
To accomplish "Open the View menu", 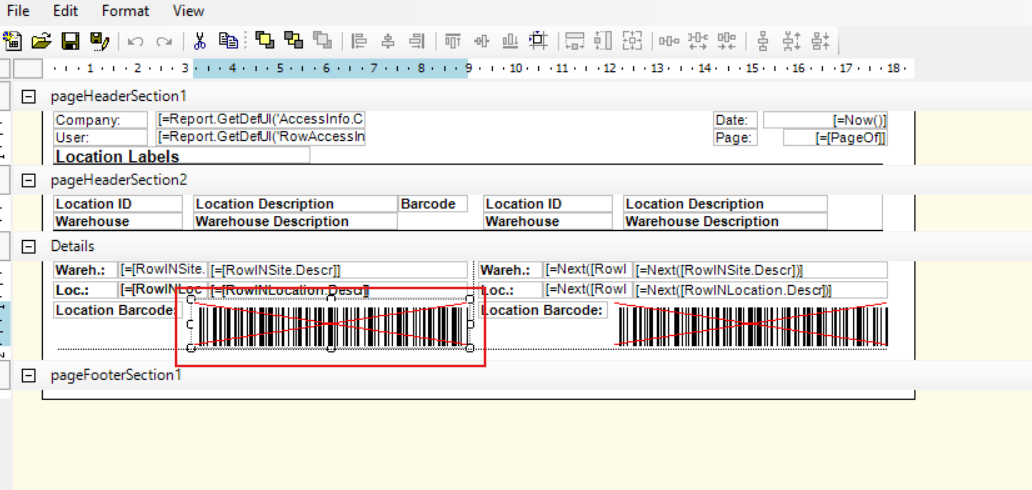I will click(188, 11).
